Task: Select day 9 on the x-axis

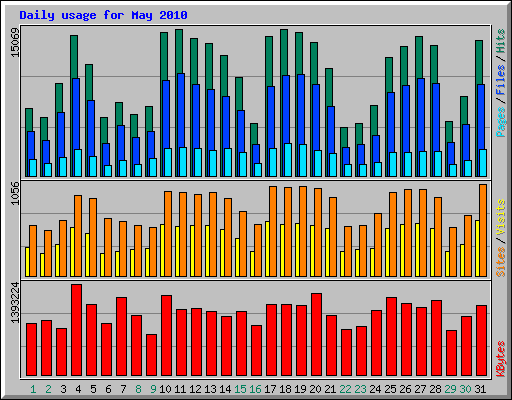Action: tap(153, 389)
